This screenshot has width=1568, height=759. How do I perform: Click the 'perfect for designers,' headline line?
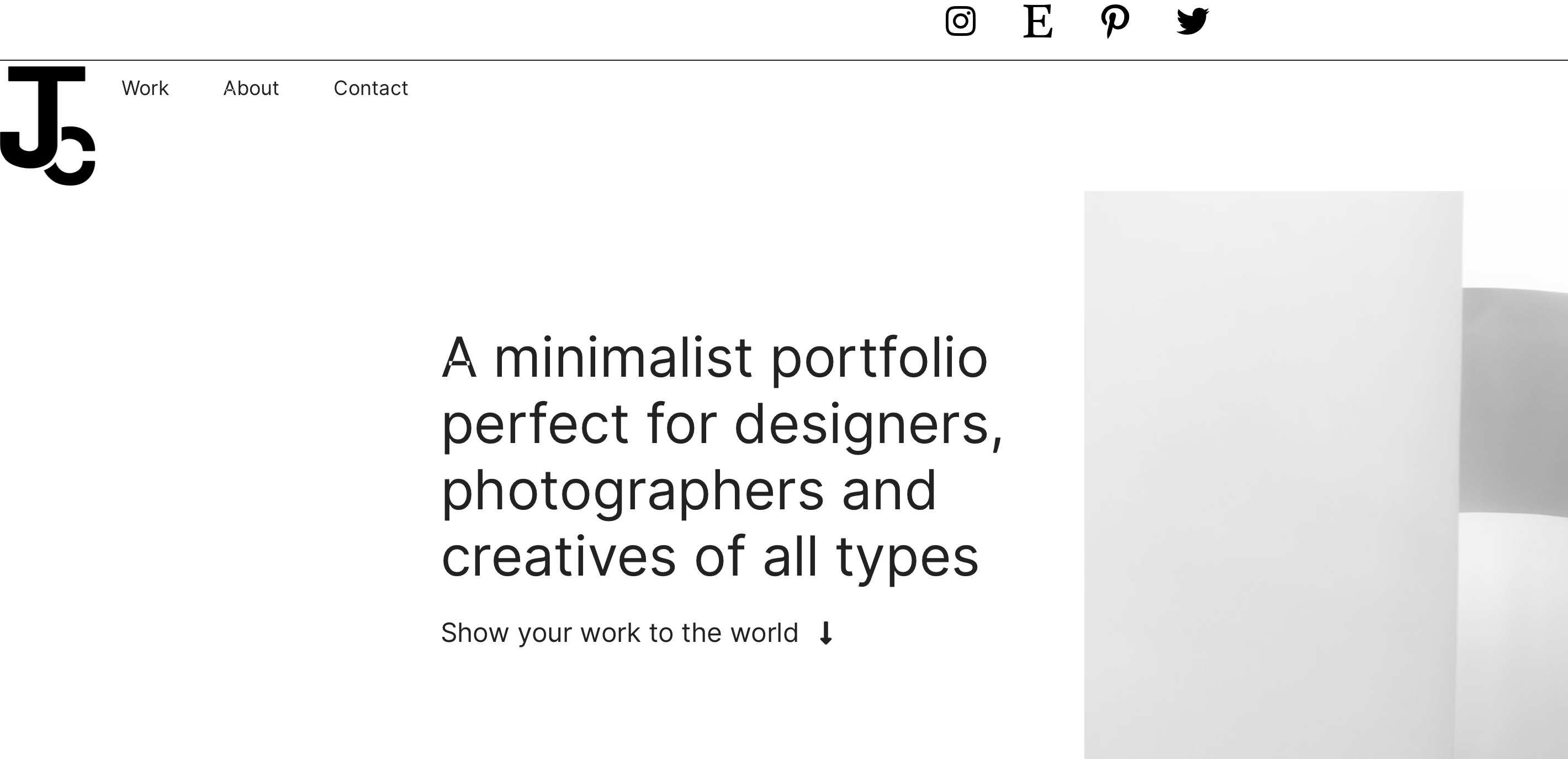722,425
